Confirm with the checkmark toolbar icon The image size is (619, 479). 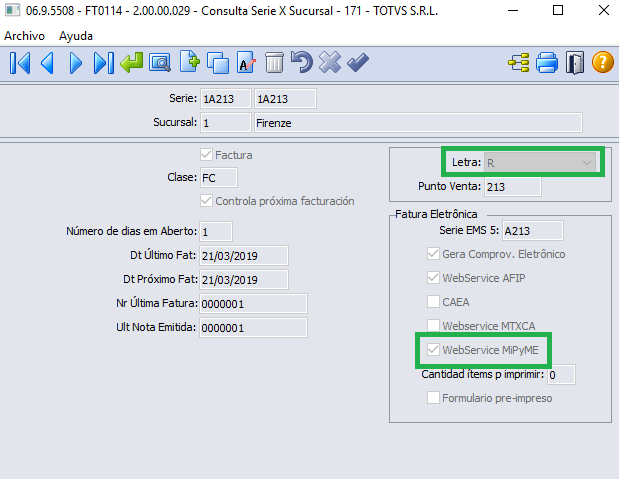click(358, 63)
